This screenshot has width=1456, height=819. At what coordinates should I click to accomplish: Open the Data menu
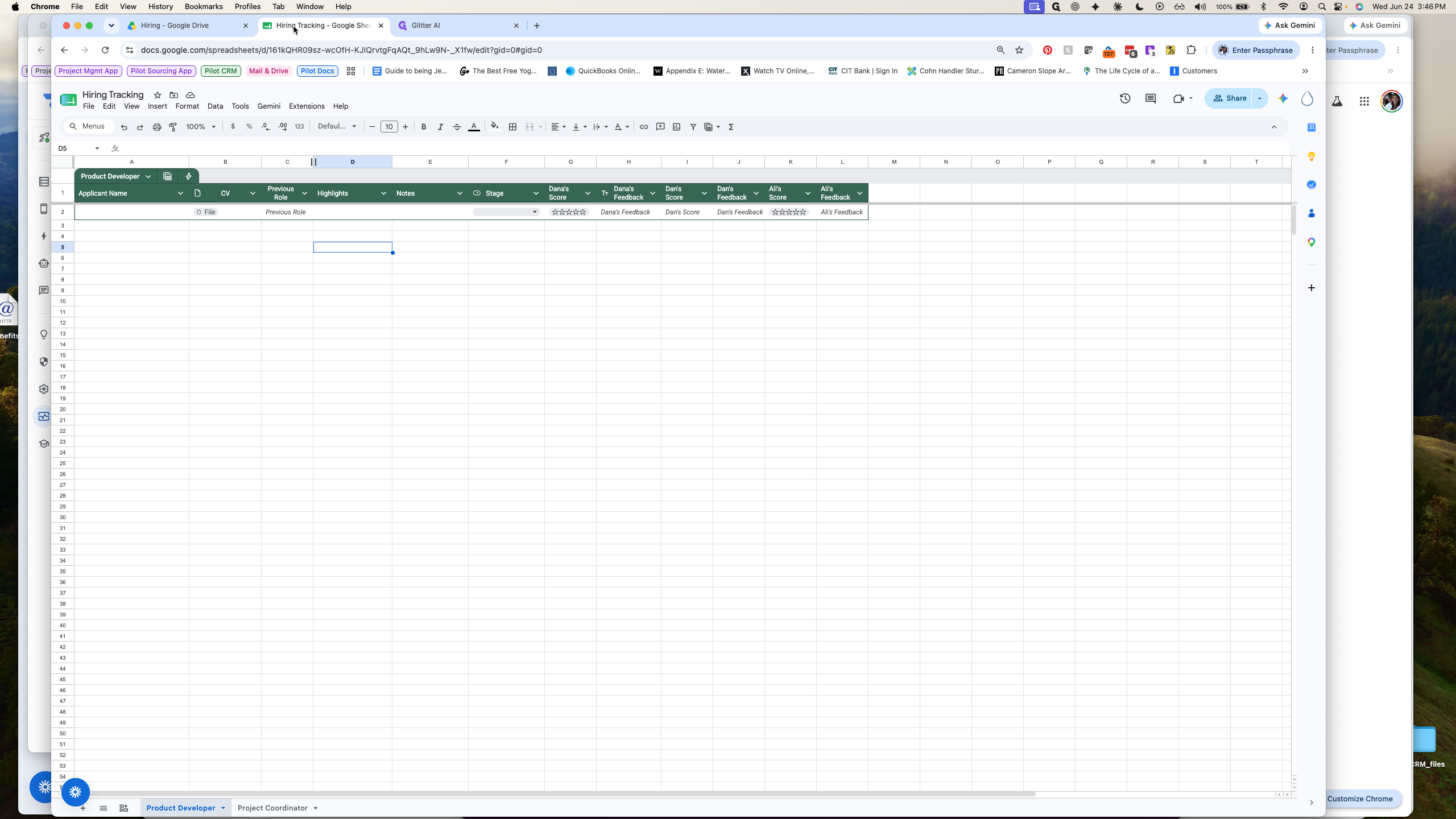pyautogui.click(x=215, y=106)
